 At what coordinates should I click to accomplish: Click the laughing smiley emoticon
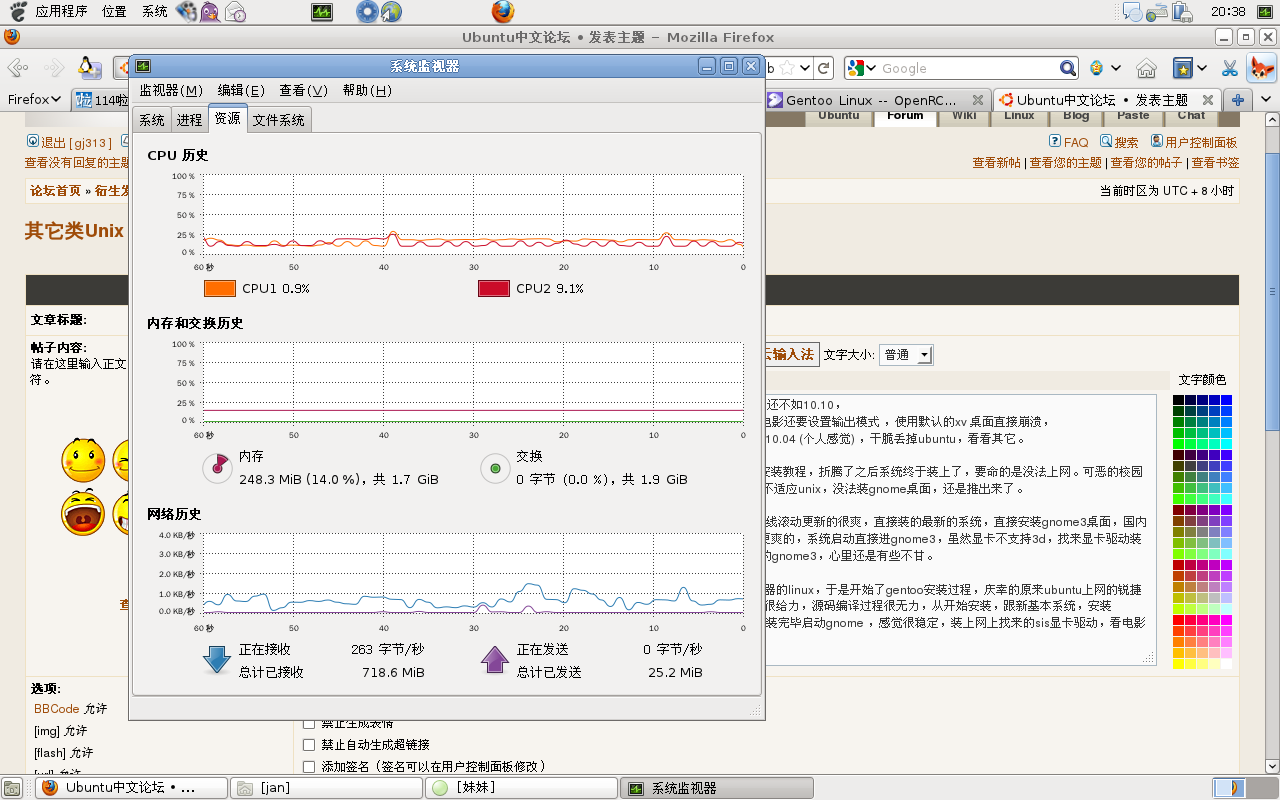(x=84, y=514)
